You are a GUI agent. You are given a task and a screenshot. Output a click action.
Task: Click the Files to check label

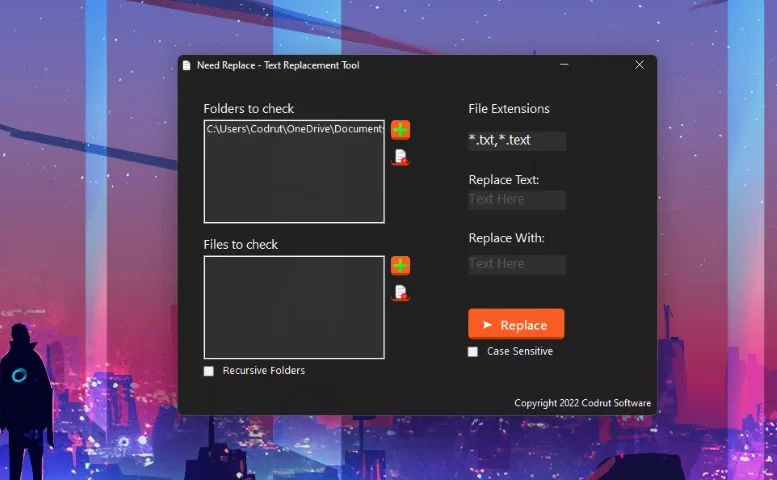tap(240, 244)
